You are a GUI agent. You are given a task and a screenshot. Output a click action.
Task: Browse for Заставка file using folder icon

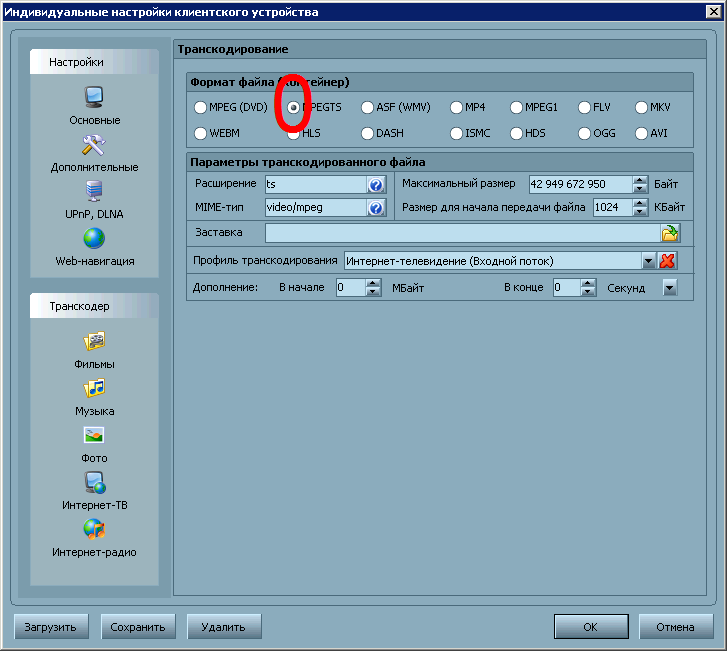click(x=669, y=233)
